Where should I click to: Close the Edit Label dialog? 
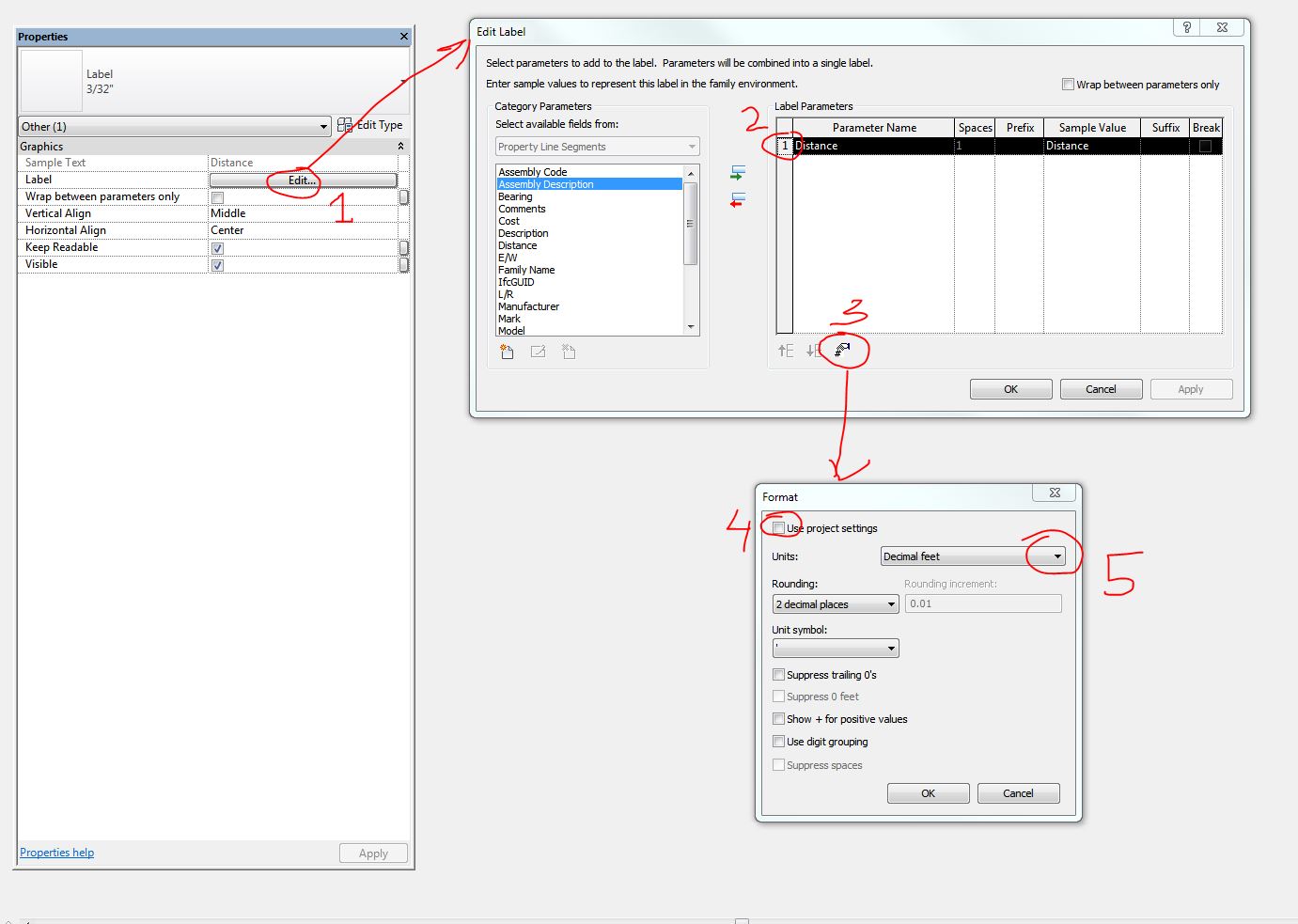coord(1222,27)
